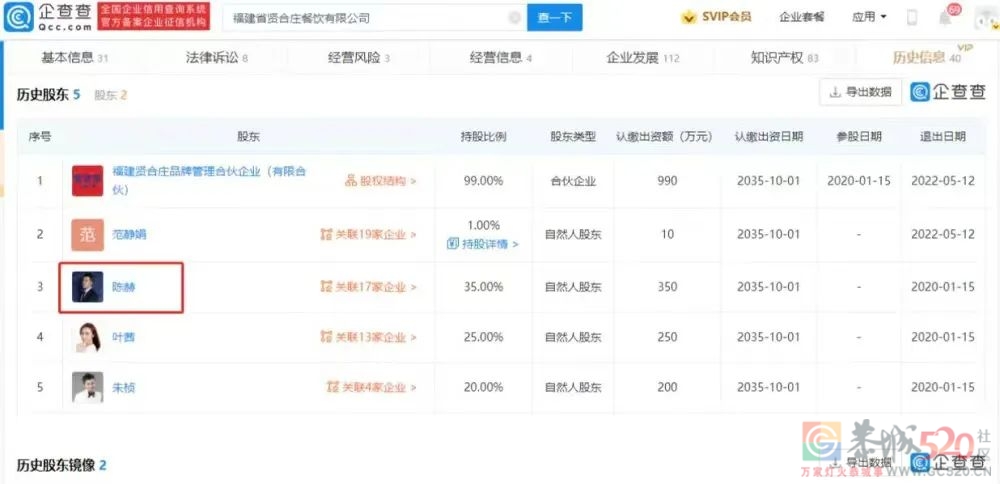Open 关联13家企业 link for 叶茜
This screenshot has width=1000, height=484.
coord(368,337)
